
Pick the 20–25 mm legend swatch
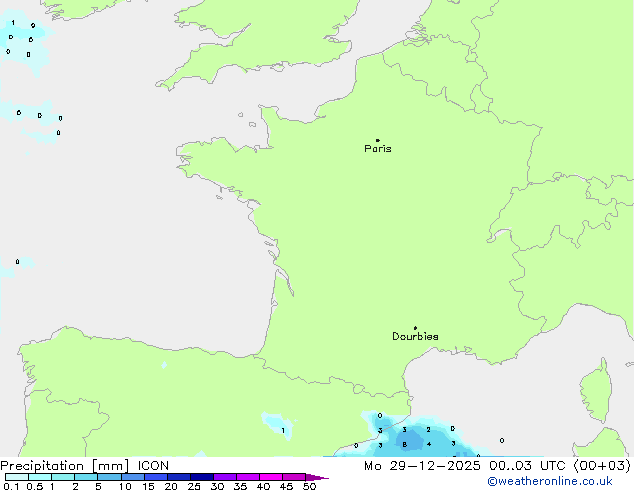[178, 477]
